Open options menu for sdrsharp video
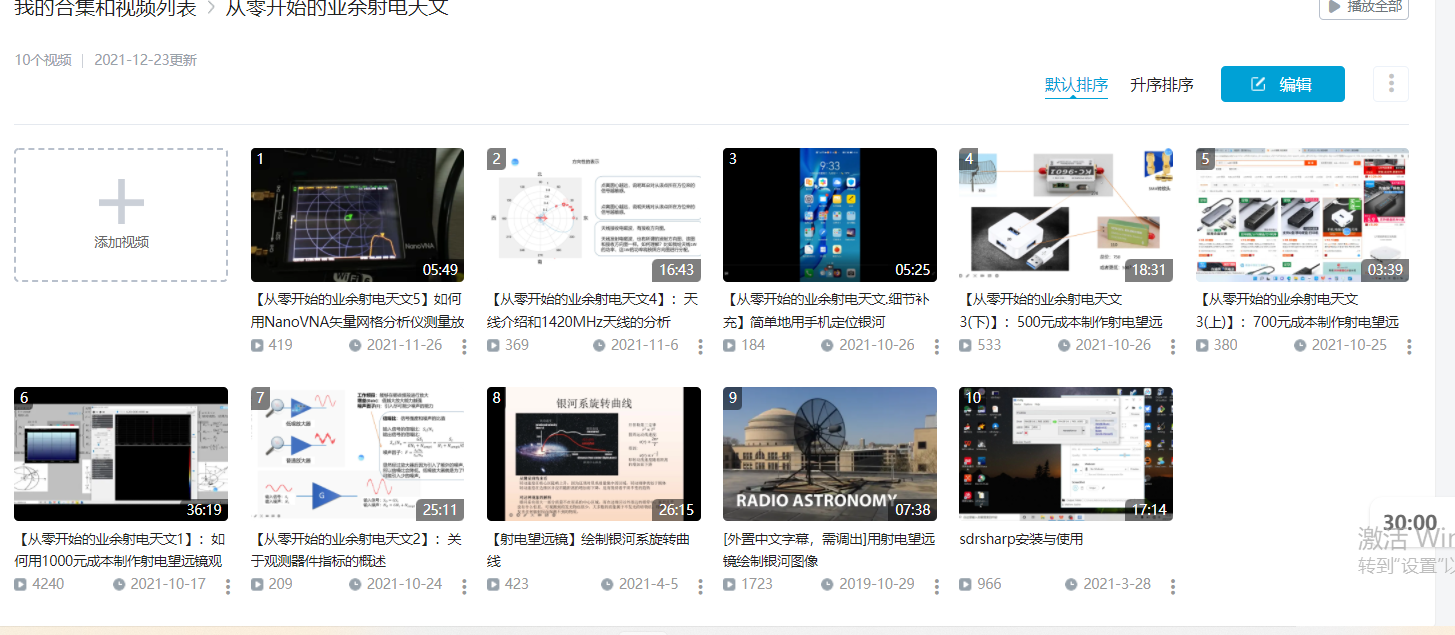This screenshot has width=1455, height=635. (x=1173, y=585)
